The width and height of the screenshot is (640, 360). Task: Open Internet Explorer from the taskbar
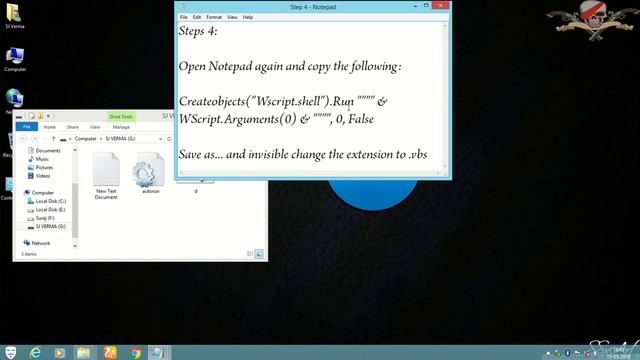(x=36, y=353)
